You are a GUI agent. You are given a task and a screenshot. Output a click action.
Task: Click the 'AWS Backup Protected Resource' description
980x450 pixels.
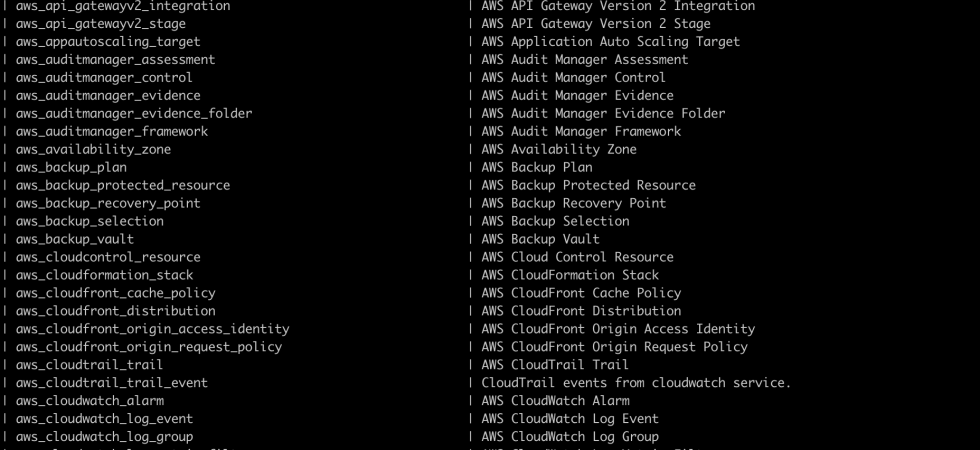coord(589,186)
